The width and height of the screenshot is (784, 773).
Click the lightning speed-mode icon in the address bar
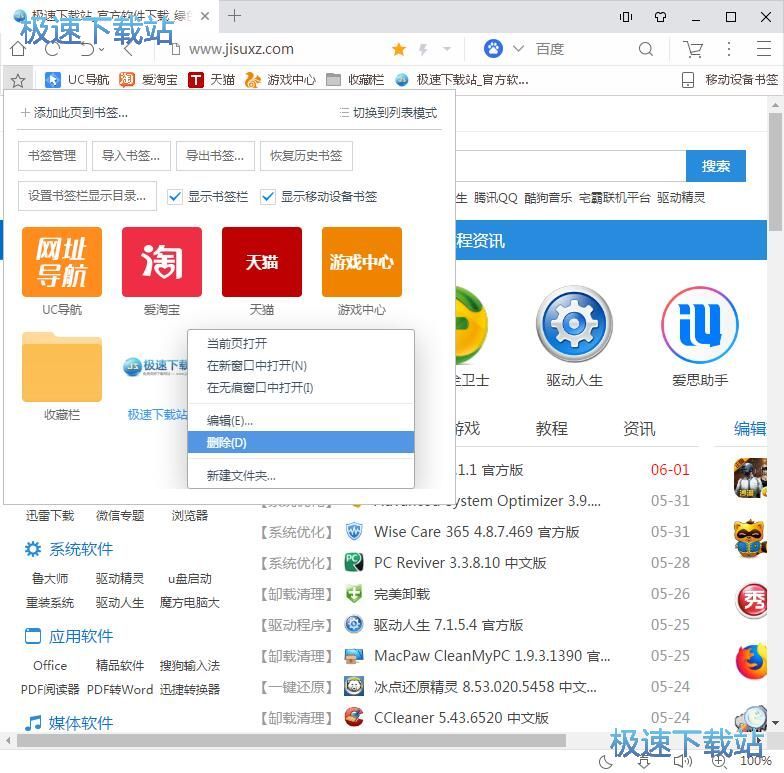423,50
